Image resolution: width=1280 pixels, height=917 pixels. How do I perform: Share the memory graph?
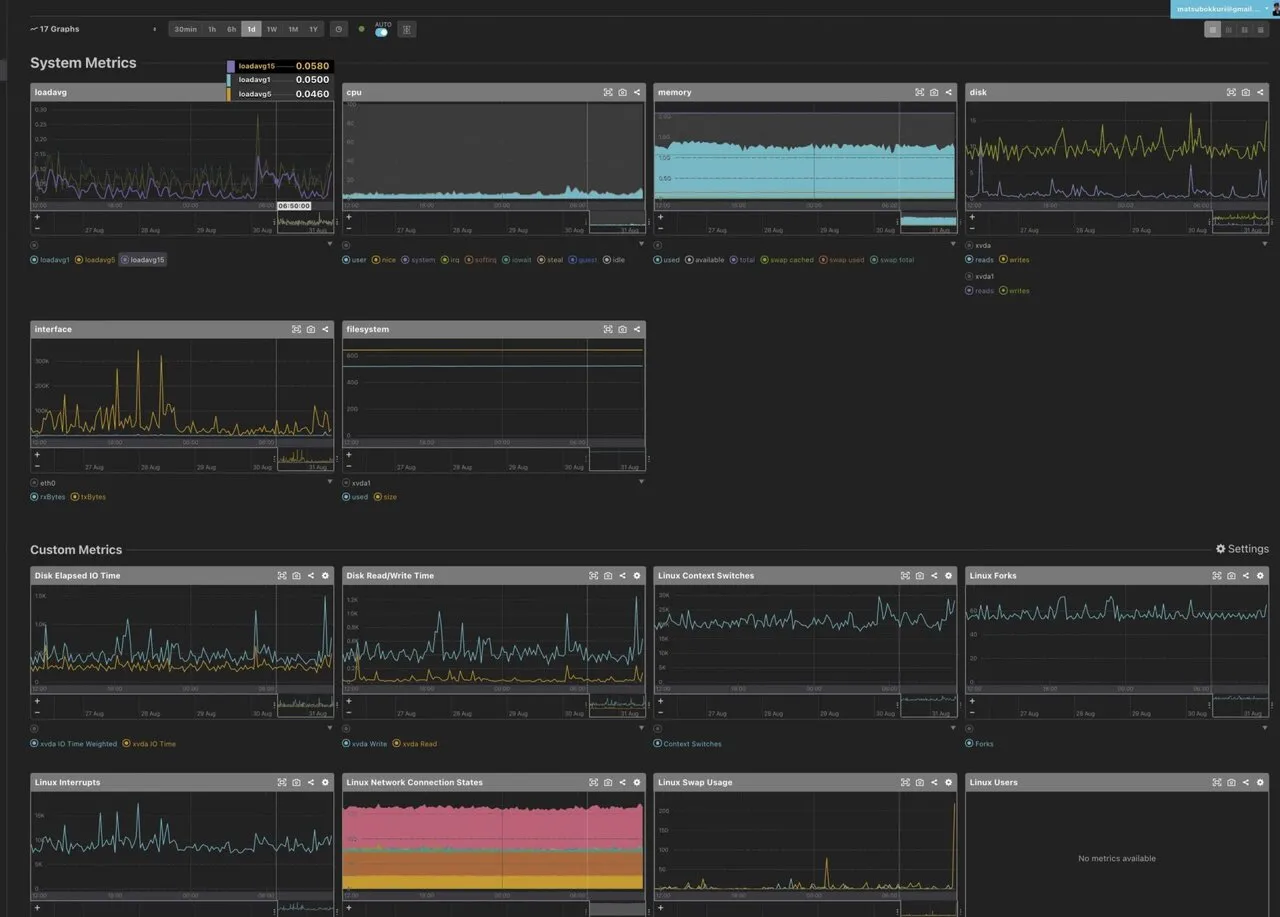point(949,92)
